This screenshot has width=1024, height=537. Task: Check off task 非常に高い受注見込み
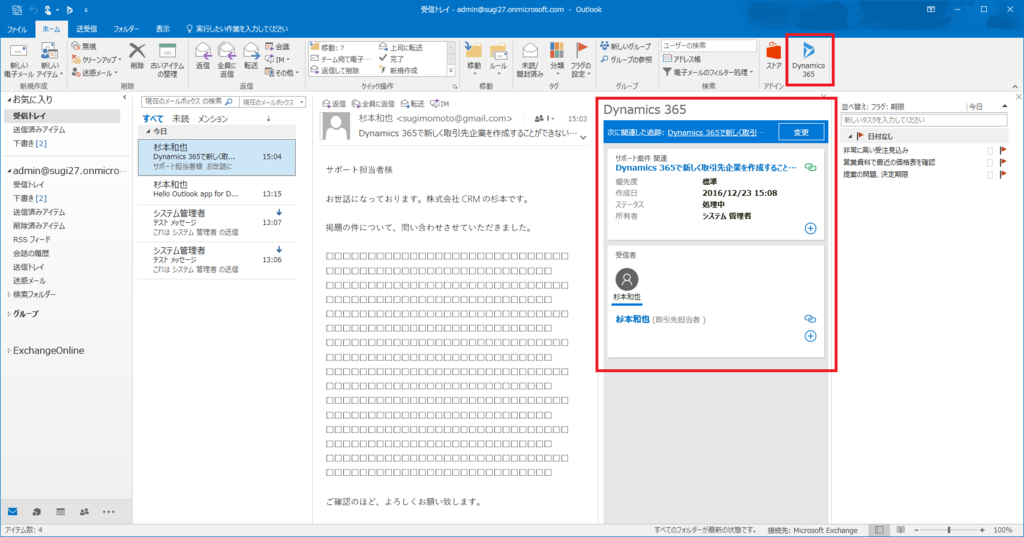pos(990,150)
